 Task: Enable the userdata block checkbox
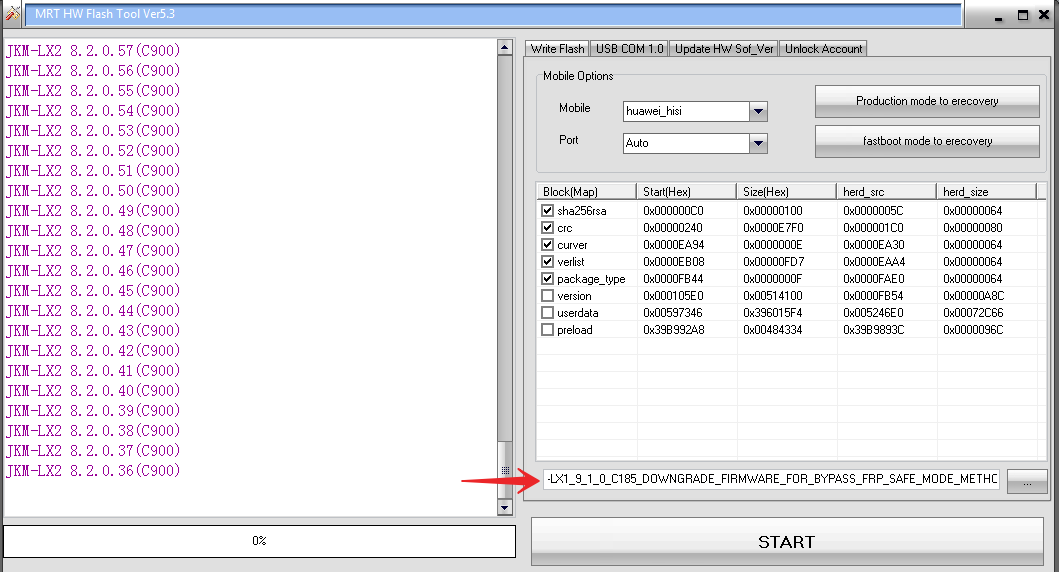pyautogui.click(x=547, y=313)
